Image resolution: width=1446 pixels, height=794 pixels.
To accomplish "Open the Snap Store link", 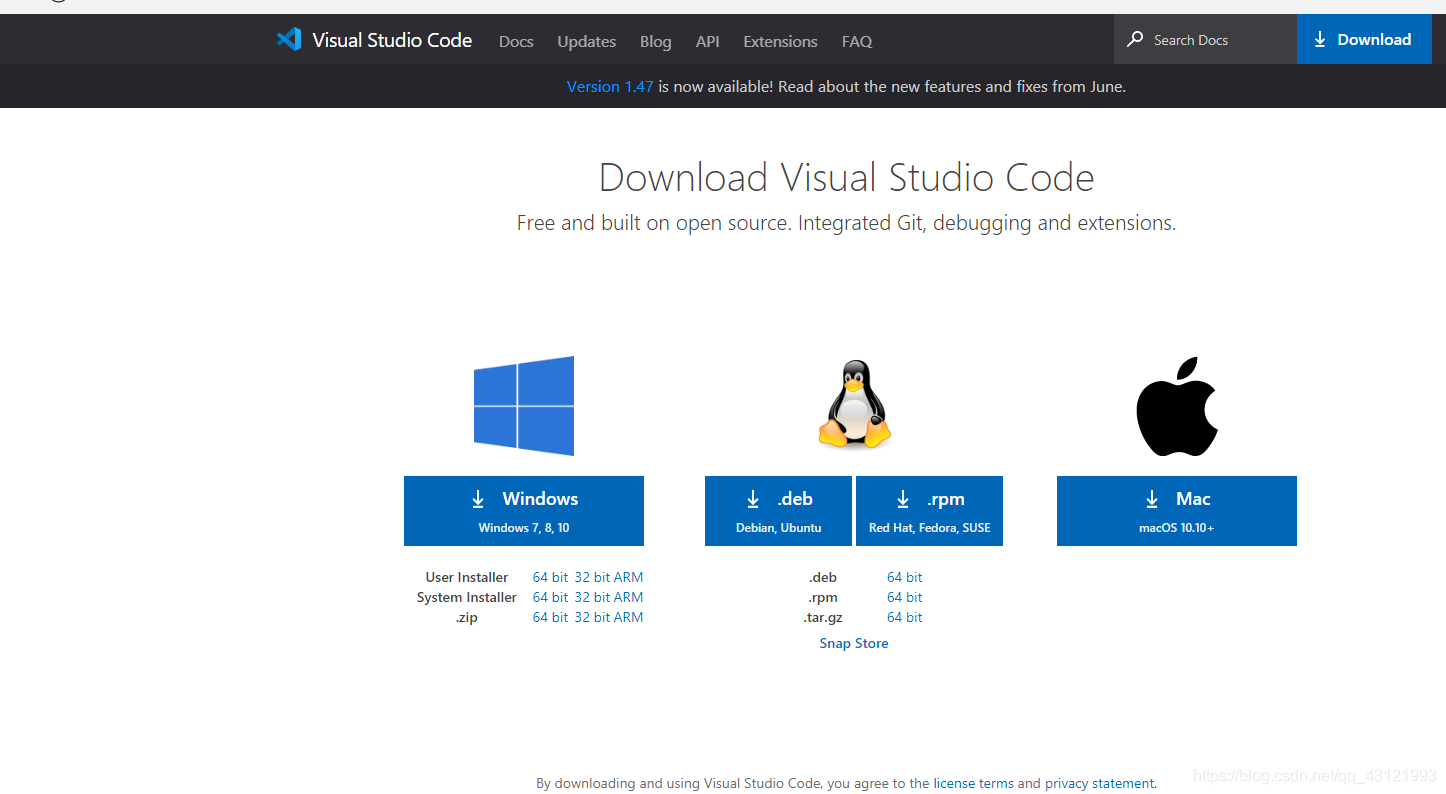I will 854,643.
